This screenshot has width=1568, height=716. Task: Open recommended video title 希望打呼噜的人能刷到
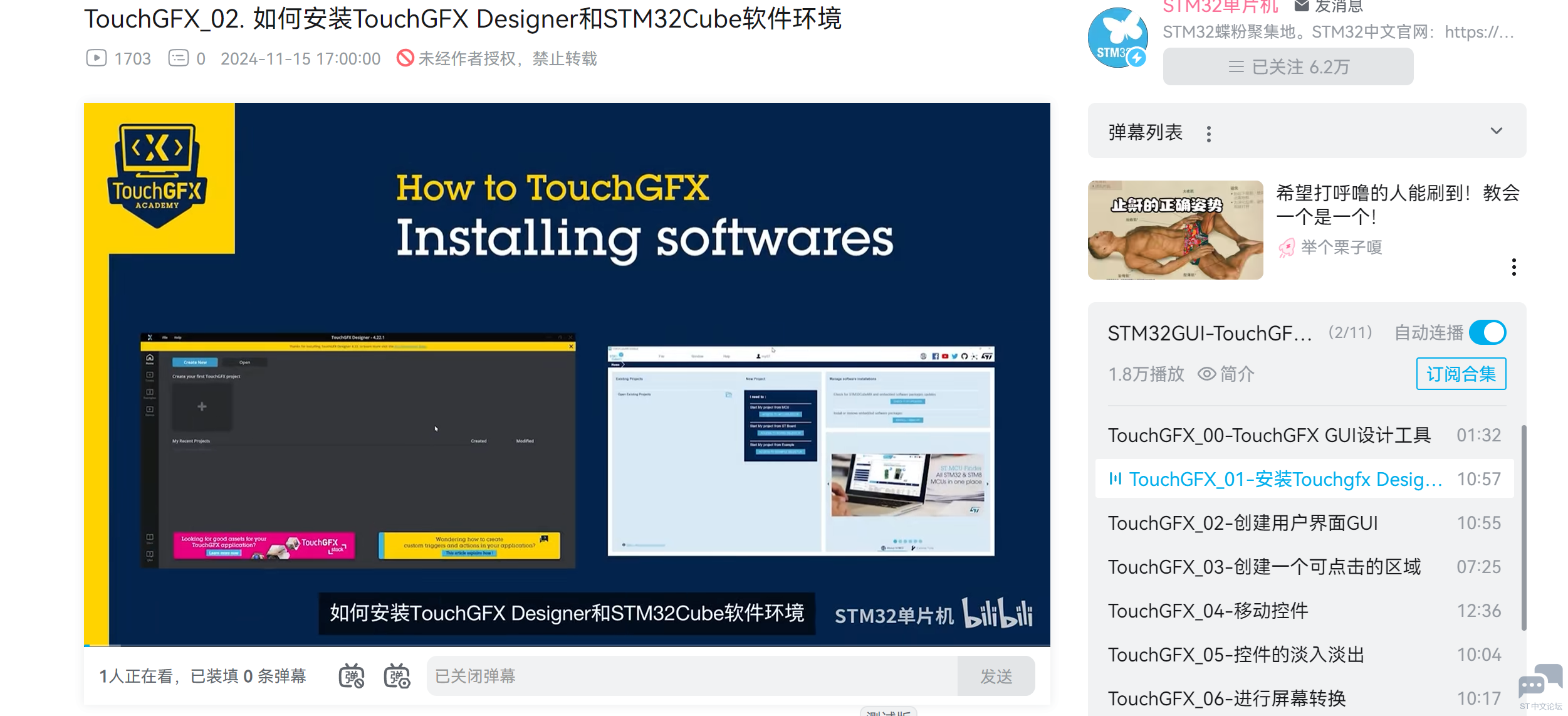(x=1398, y=204)
